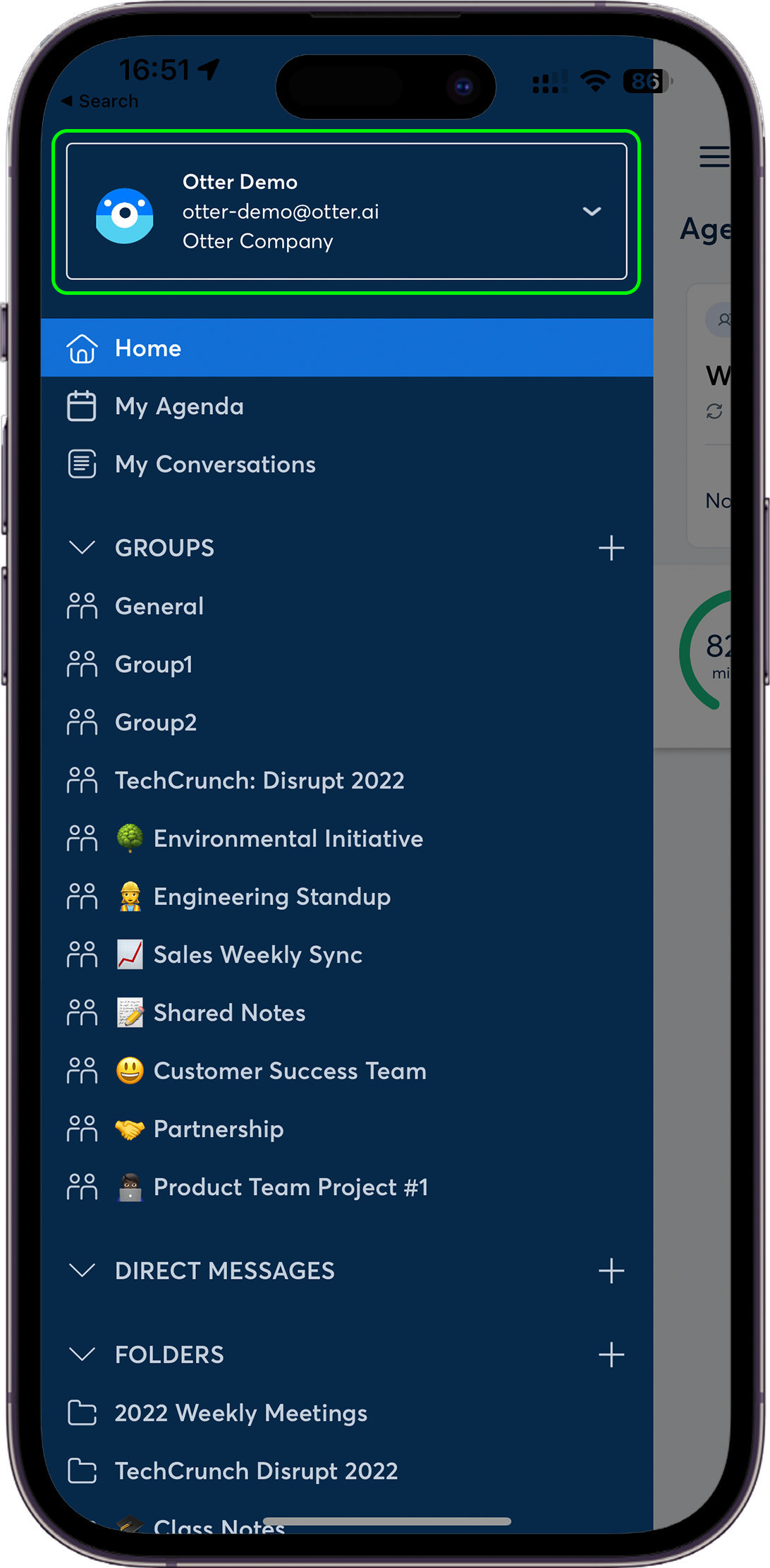Open Customer Success Team group
Screen dimensions: 770x1568
pos(347,1071)
